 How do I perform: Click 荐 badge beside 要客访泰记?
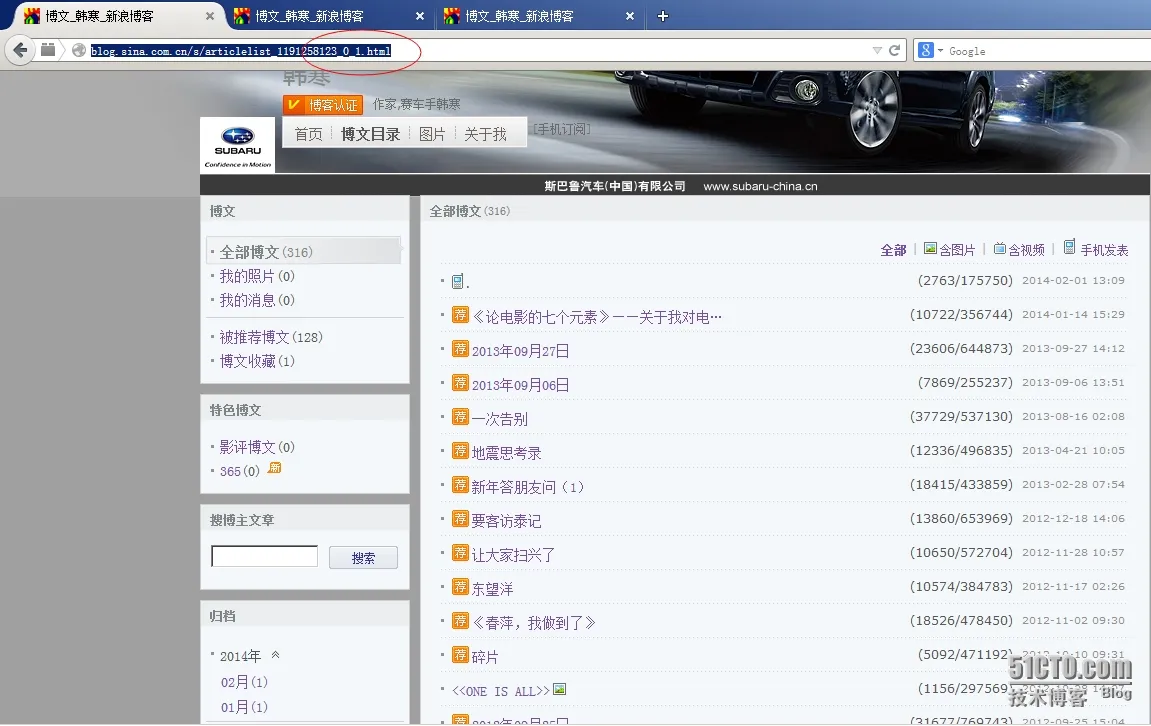point(460,518)
